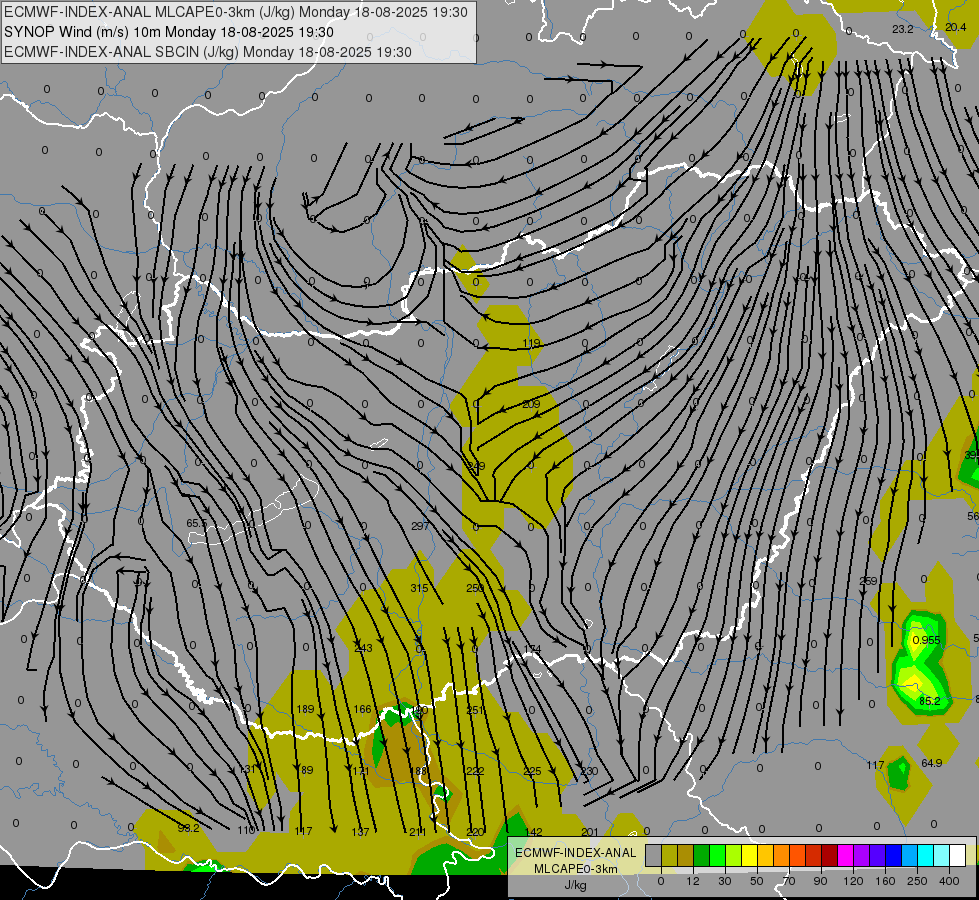Click legend tick label 70
This screenshot has height=900, width=979.
tap(789, 881)
